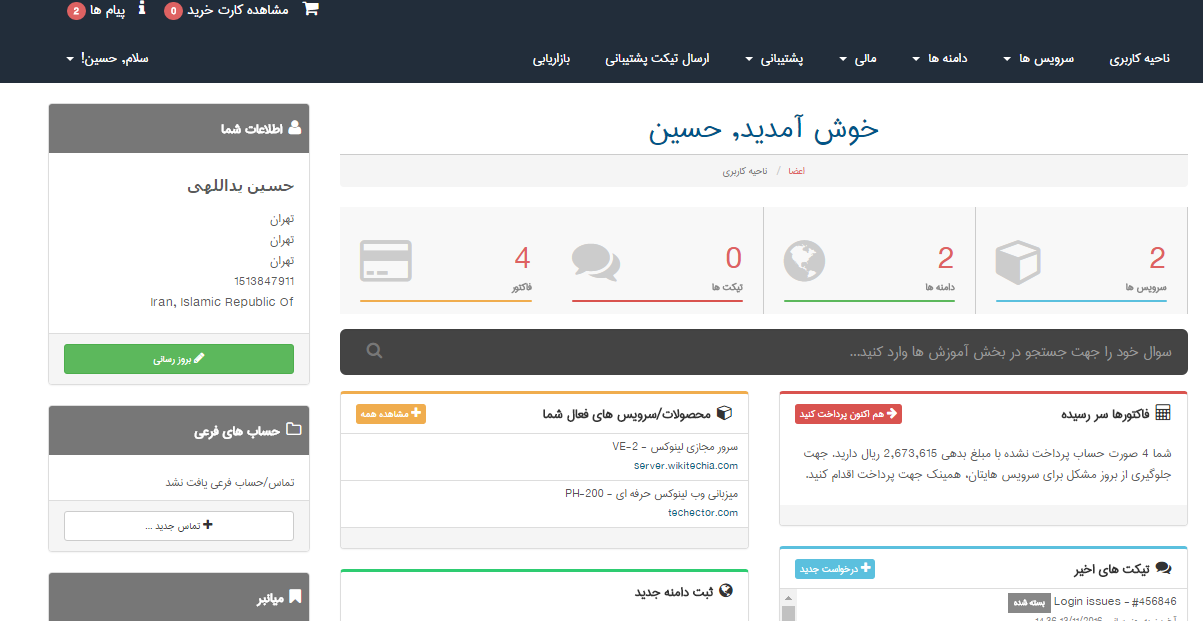Click blue درخواست جدید button

[835, 569]
